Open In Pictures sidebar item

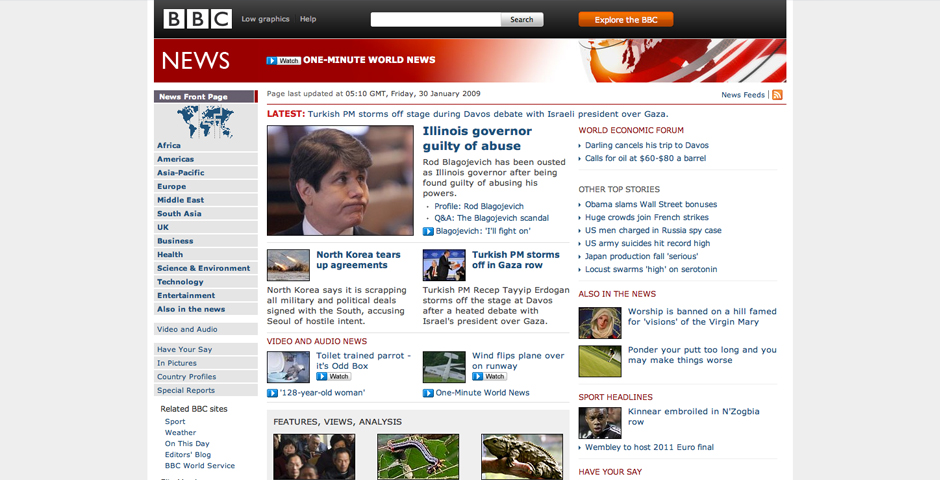click(206, 363)
